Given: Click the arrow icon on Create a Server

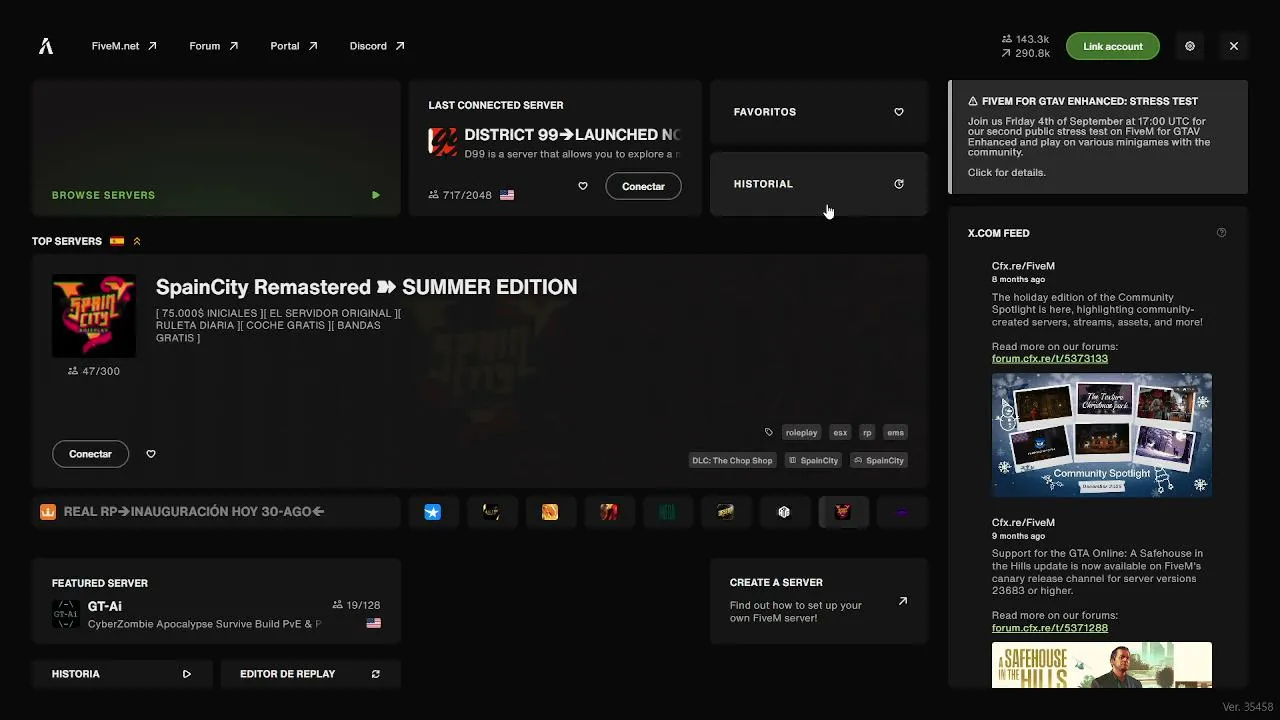Looking at the screenshot, I should 903,601.
